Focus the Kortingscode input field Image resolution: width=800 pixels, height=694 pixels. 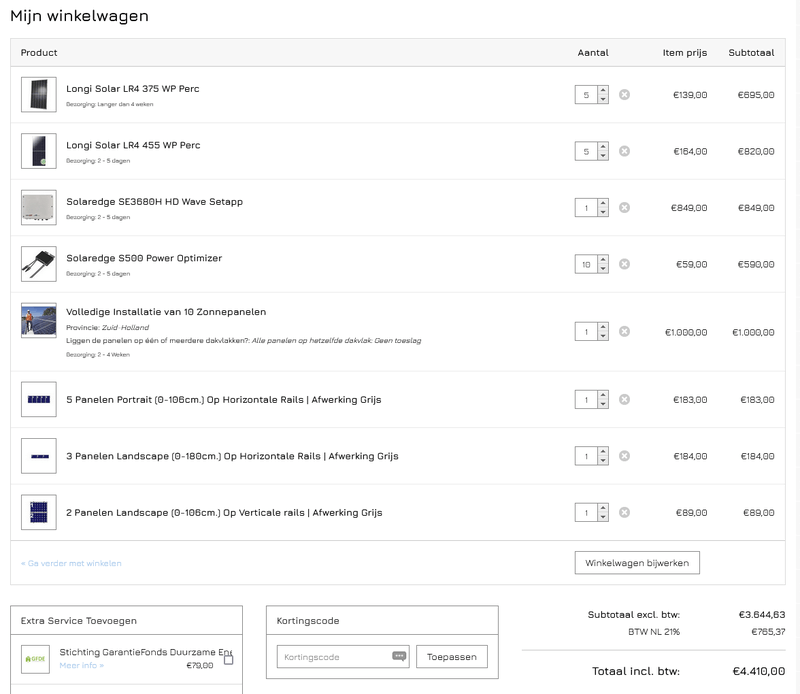click(x=333, y=657)
